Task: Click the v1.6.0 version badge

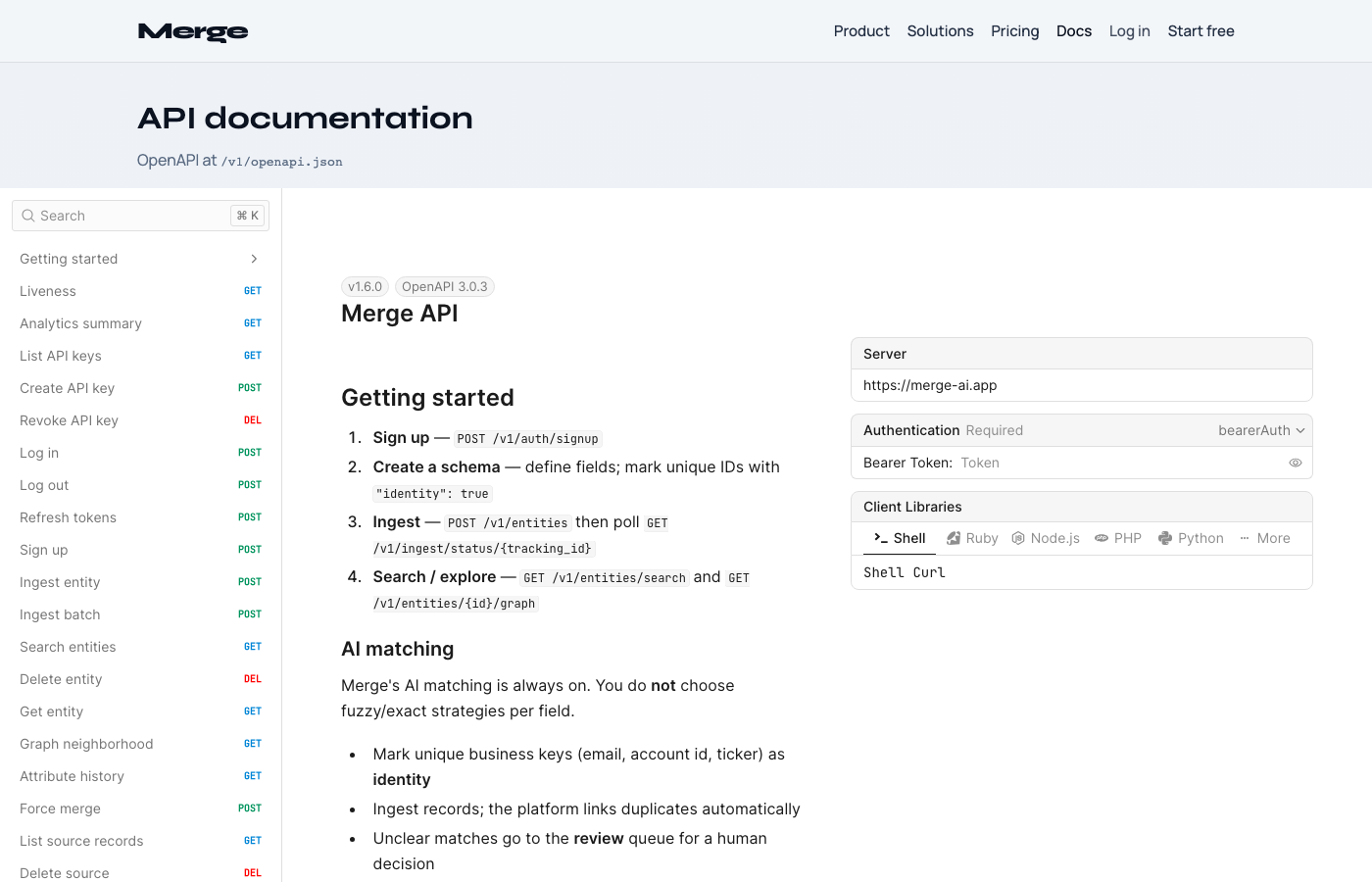Action: click(366, 287)
